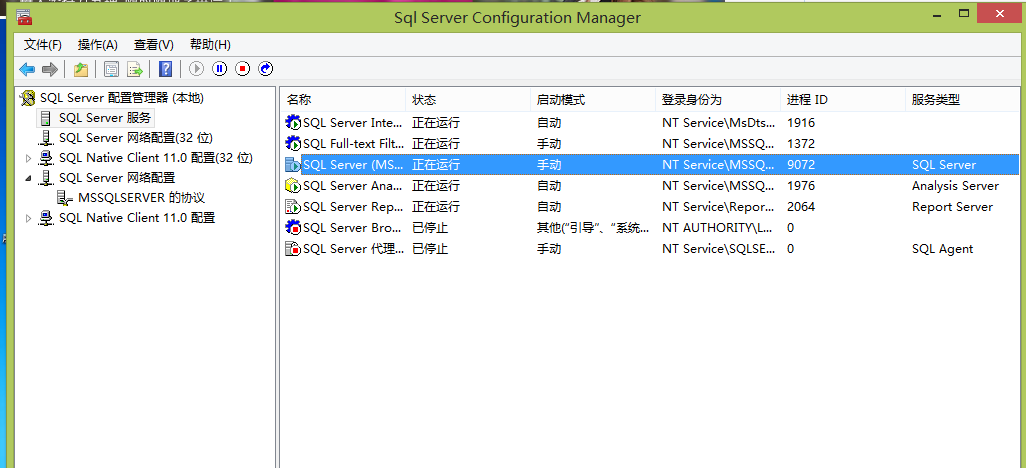This screenshot has width=1026, height=468.
Task: Click the SQL Agent service type cell
Action: 942,249
